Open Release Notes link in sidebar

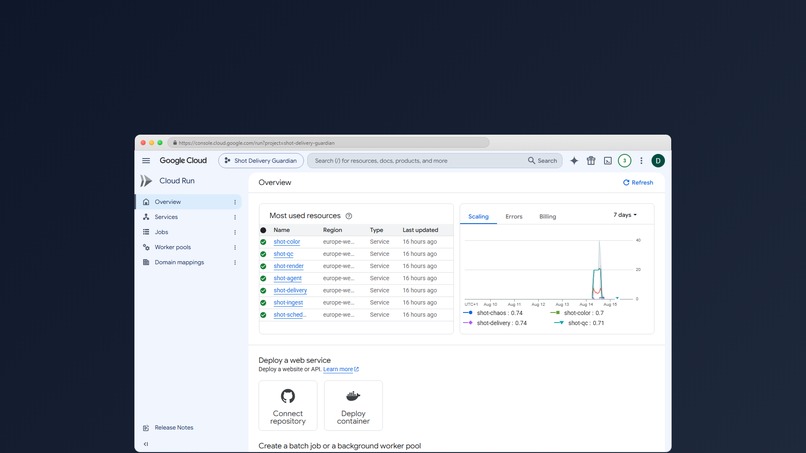174,428
